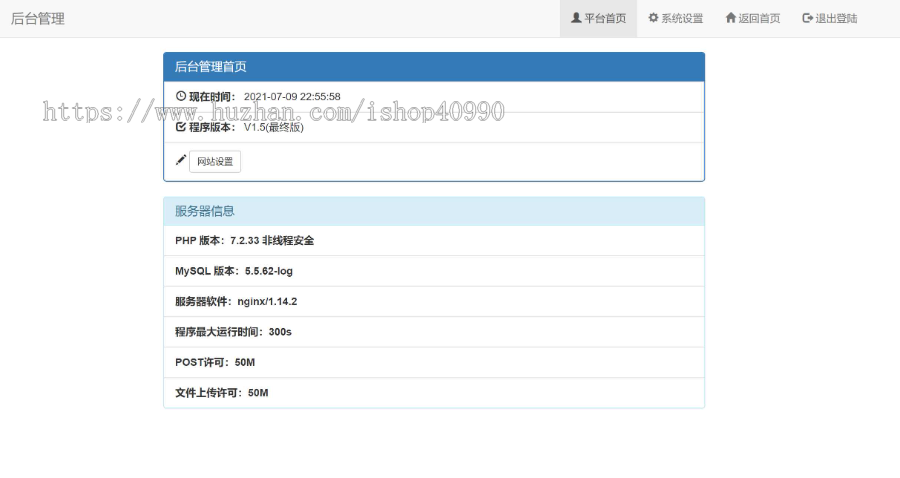Click the check icon beside 程序版本
This screenshot has height=478, width=900.
pos(181,126)
